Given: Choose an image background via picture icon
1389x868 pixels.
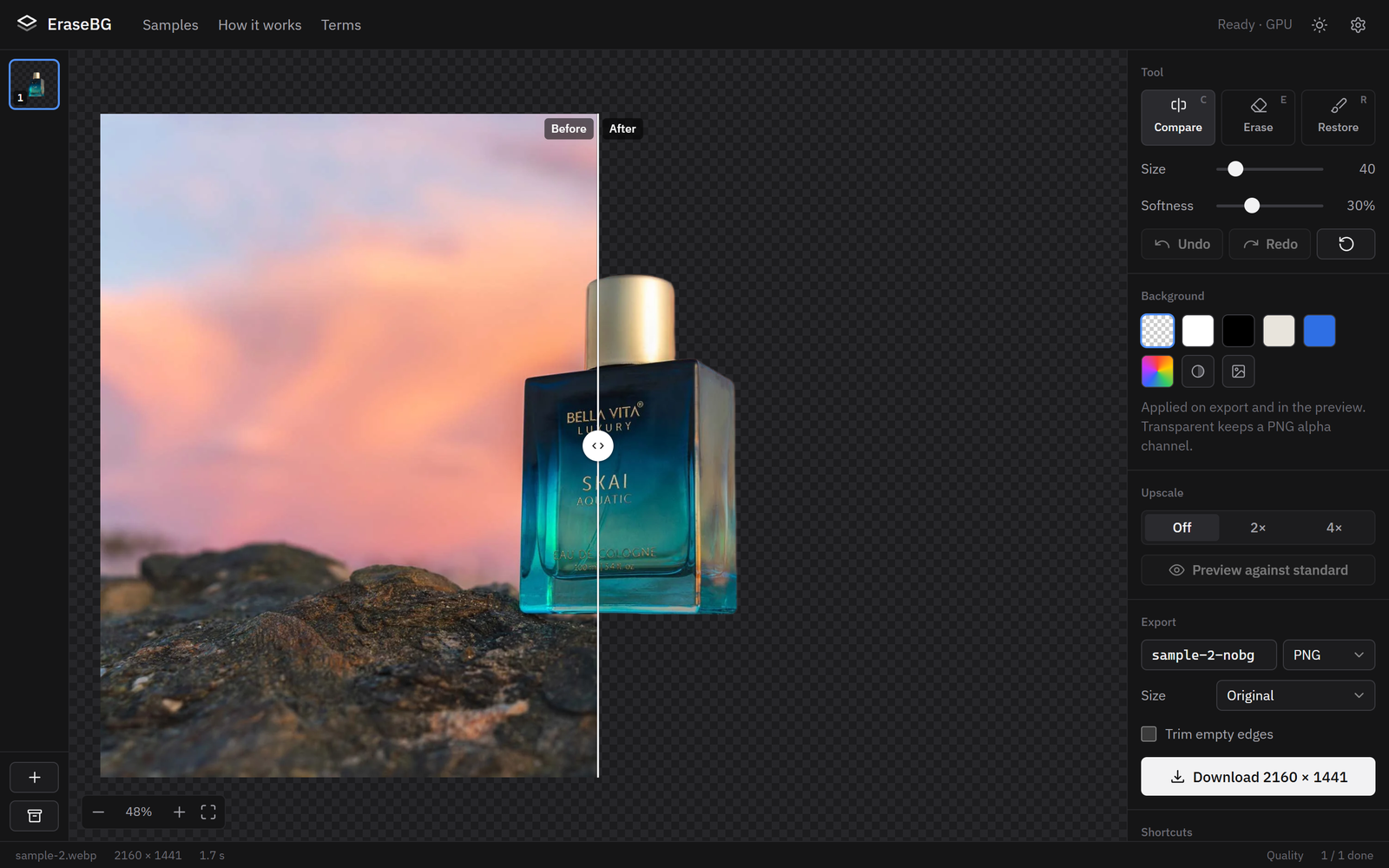Looking at the screenshot, I should point(1238,372).
